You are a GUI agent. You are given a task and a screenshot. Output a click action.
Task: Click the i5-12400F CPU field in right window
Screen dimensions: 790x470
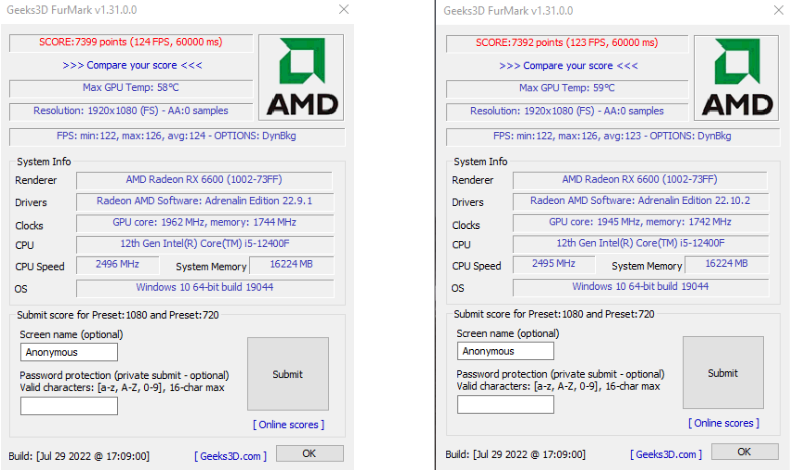tap(640, 243)
